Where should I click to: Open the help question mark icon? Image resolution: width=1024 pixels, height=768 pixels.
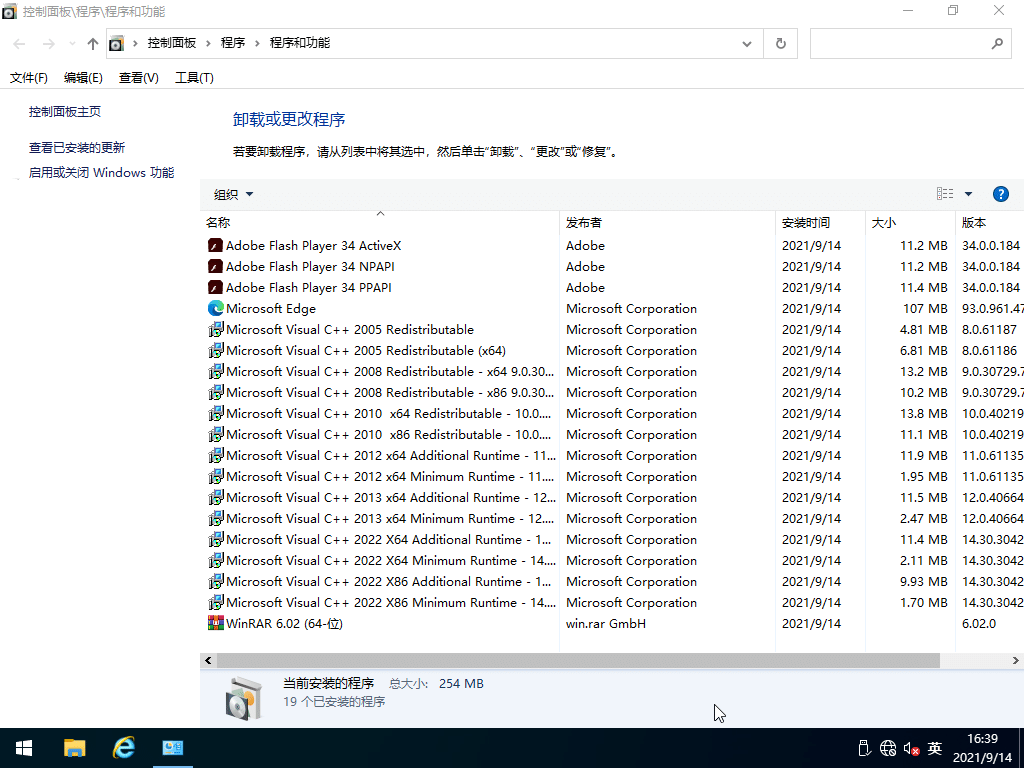click(x=1000, y=194)
